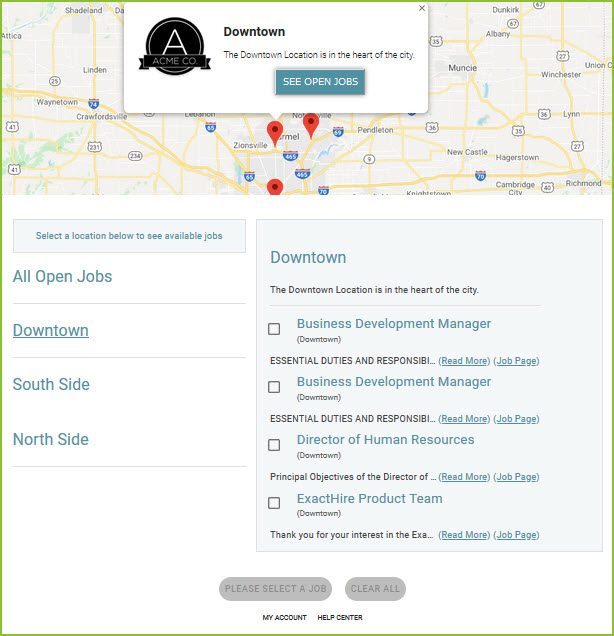Open the ExactHire Product Team title

(x=369, y=498)
